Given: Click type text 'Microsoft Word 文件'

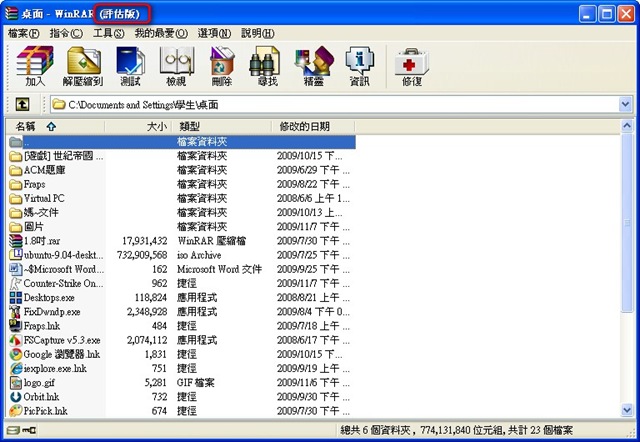Looking at the screenshot, I should pyautogui.click(x=220, y=269).
